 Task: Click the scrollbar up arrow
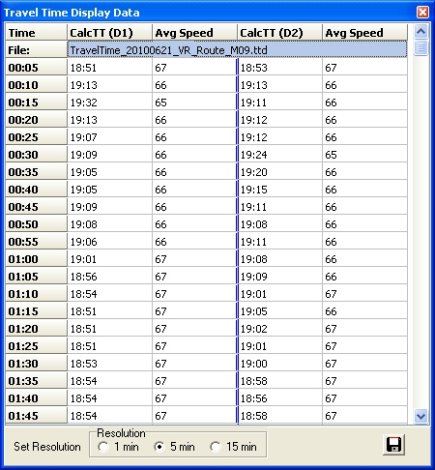point(421,32)
